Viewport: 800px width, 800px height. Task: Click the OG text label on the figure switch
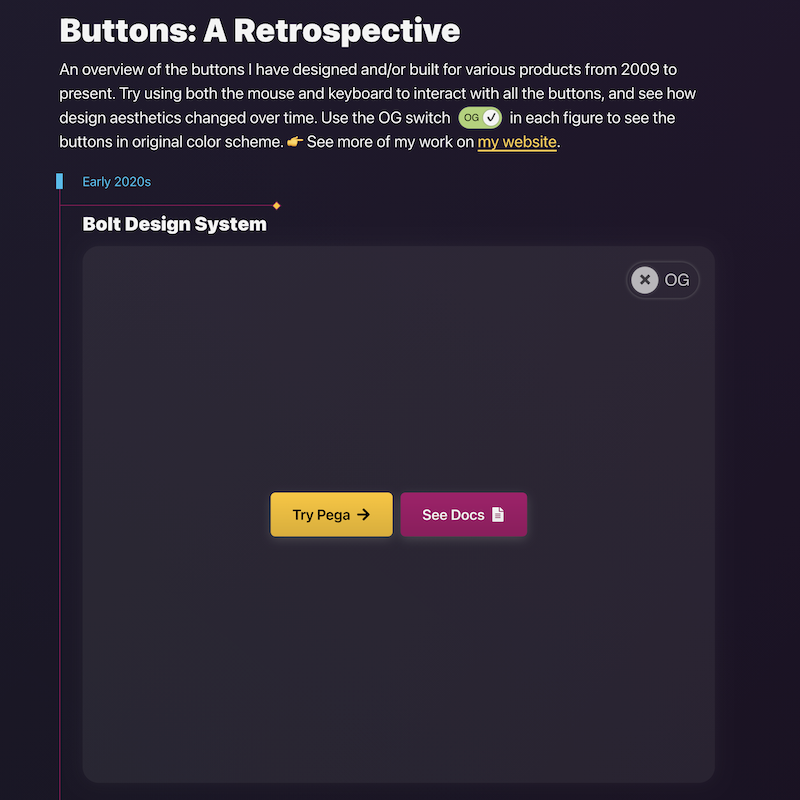click(x=677, y=280)
